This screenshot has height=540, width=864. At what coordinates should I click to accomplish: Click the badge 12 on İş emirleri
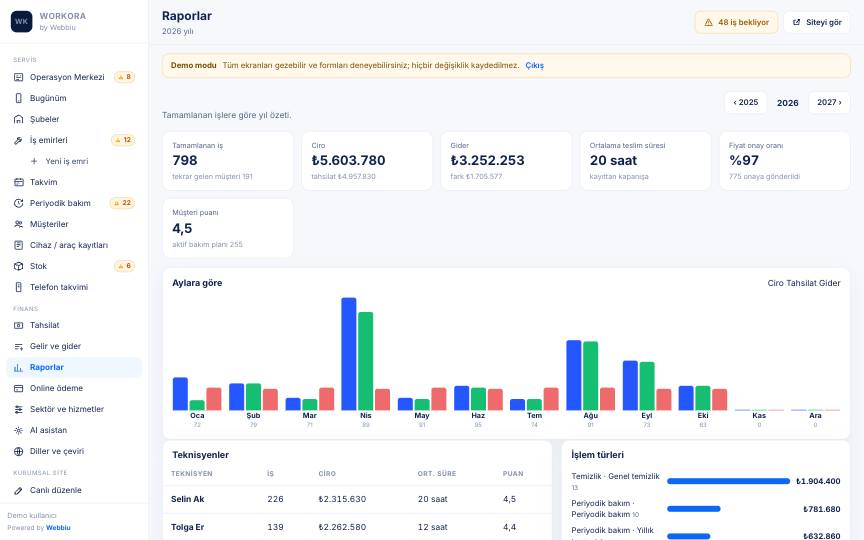coord(123,140)
